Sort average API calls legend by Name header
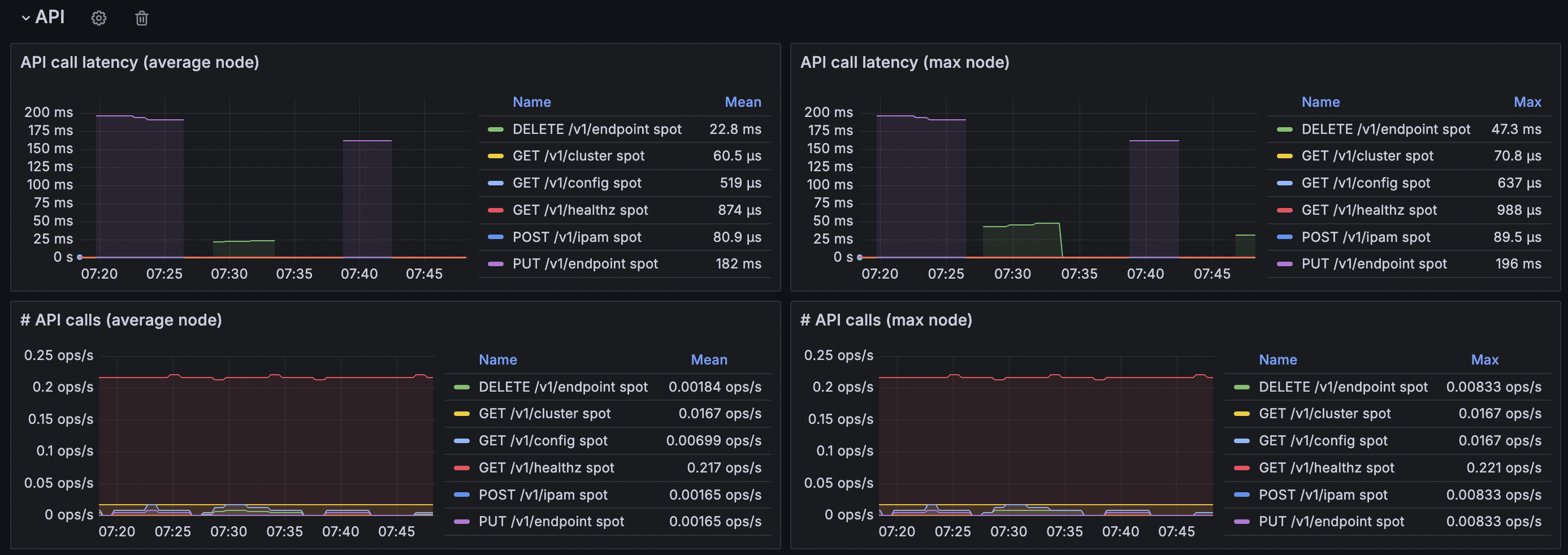Viewport: 1568px width, 555px height. point(498,359)
